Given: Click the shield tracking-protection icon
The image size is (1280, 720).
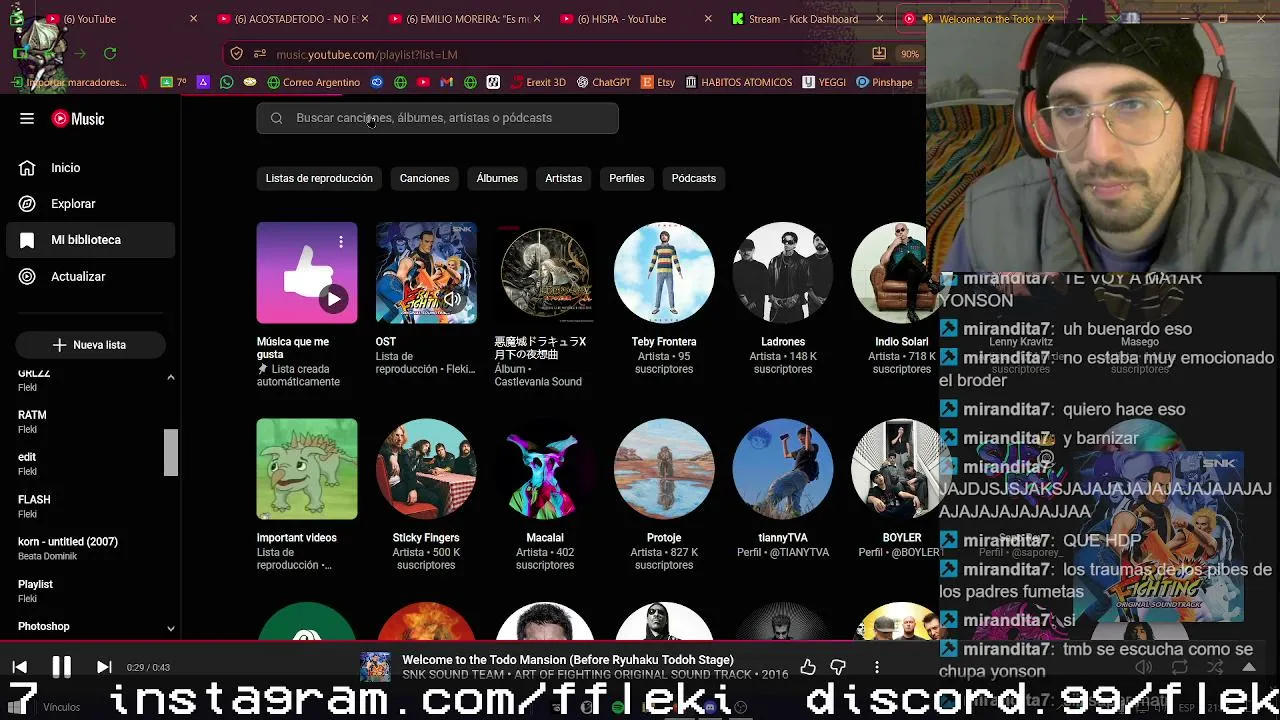Looking at the screenshot, I should pos(237,54).
